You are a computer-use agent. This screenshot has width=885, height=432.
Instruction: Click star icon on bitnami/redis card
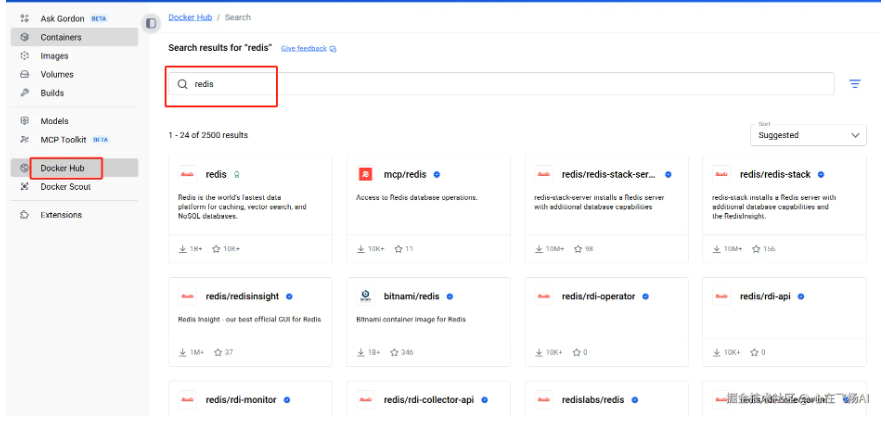(394, 352)
